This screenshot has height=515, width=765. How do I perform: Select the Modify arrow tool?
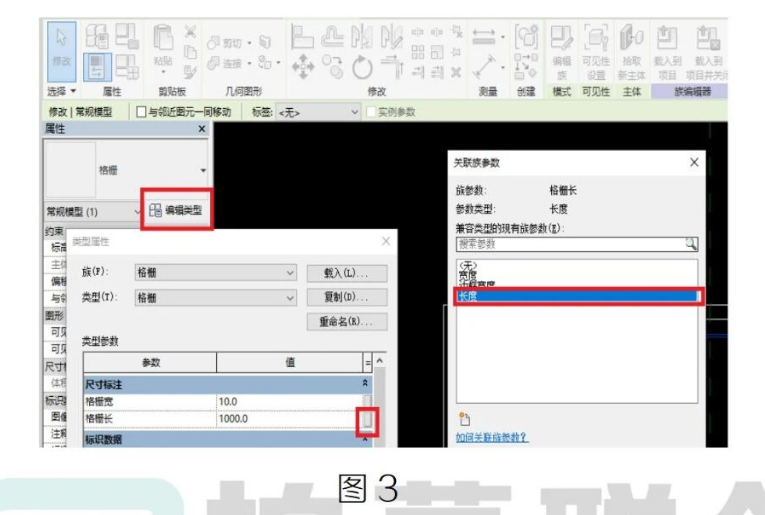[61, 51]
